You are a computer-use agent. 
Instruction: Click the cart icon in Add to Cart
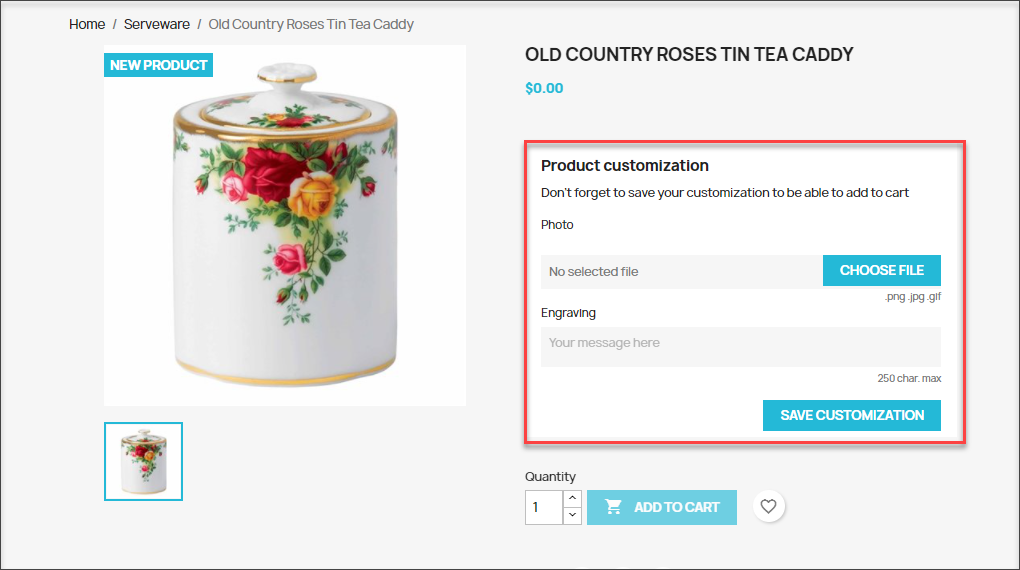pyautogui.click(x=613, y=507)
